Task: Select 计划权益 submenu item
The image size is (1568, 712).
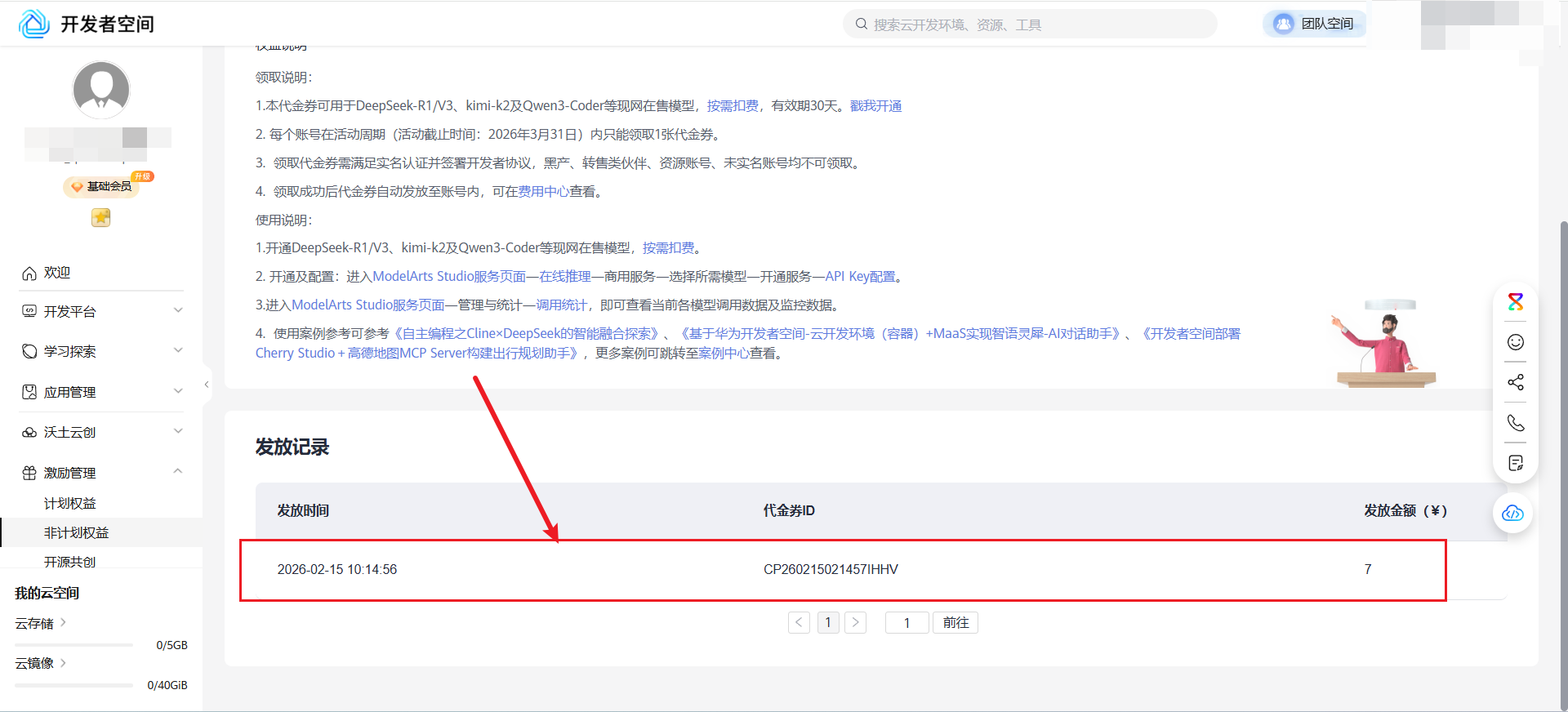Action: tap(70, 504)
